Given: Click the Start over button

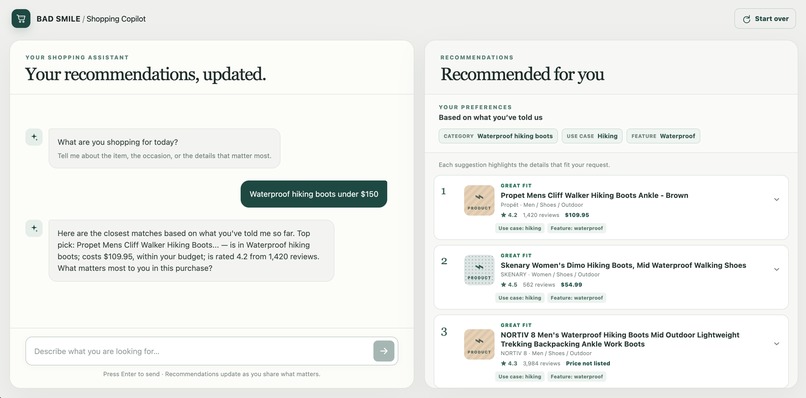Looking at the screenshot, I should click(765, 19).
